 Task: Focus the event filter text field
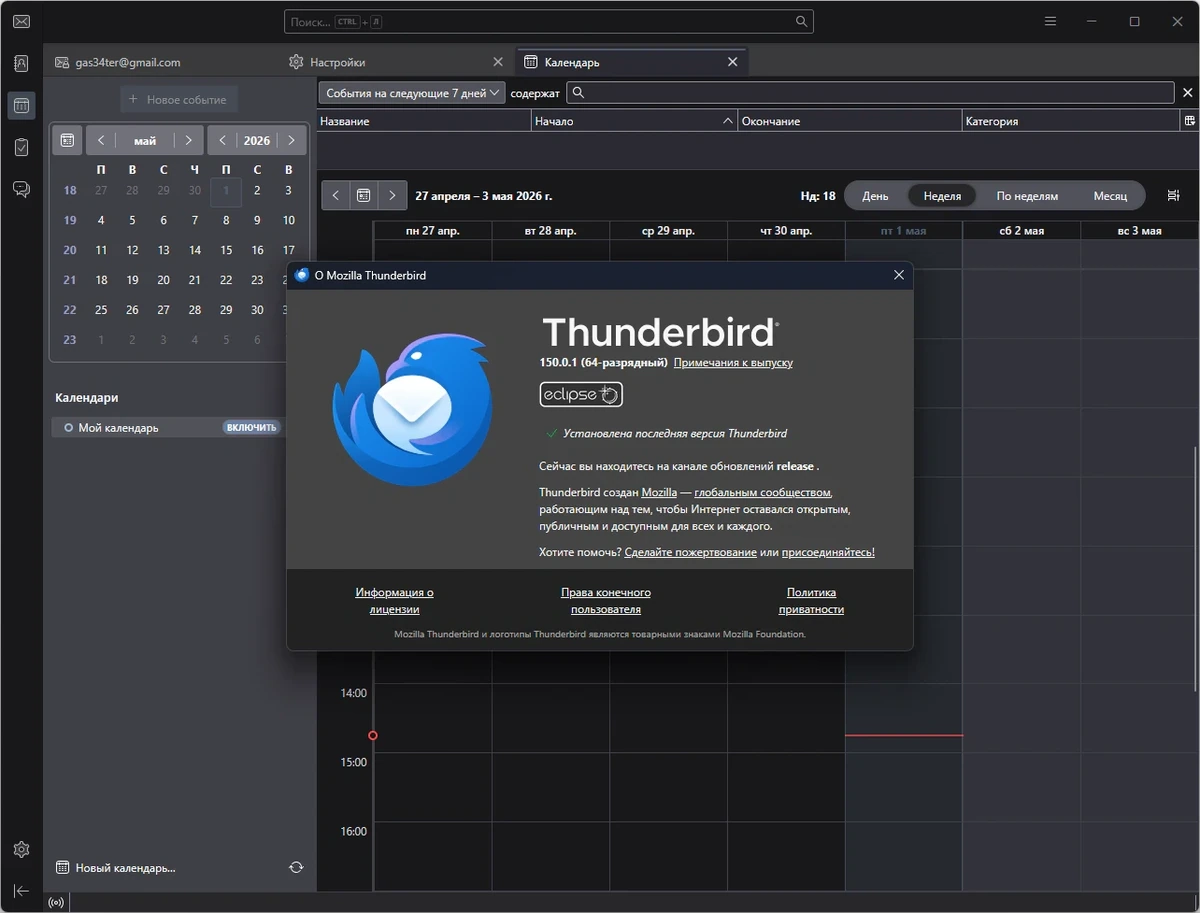[870, 93]
